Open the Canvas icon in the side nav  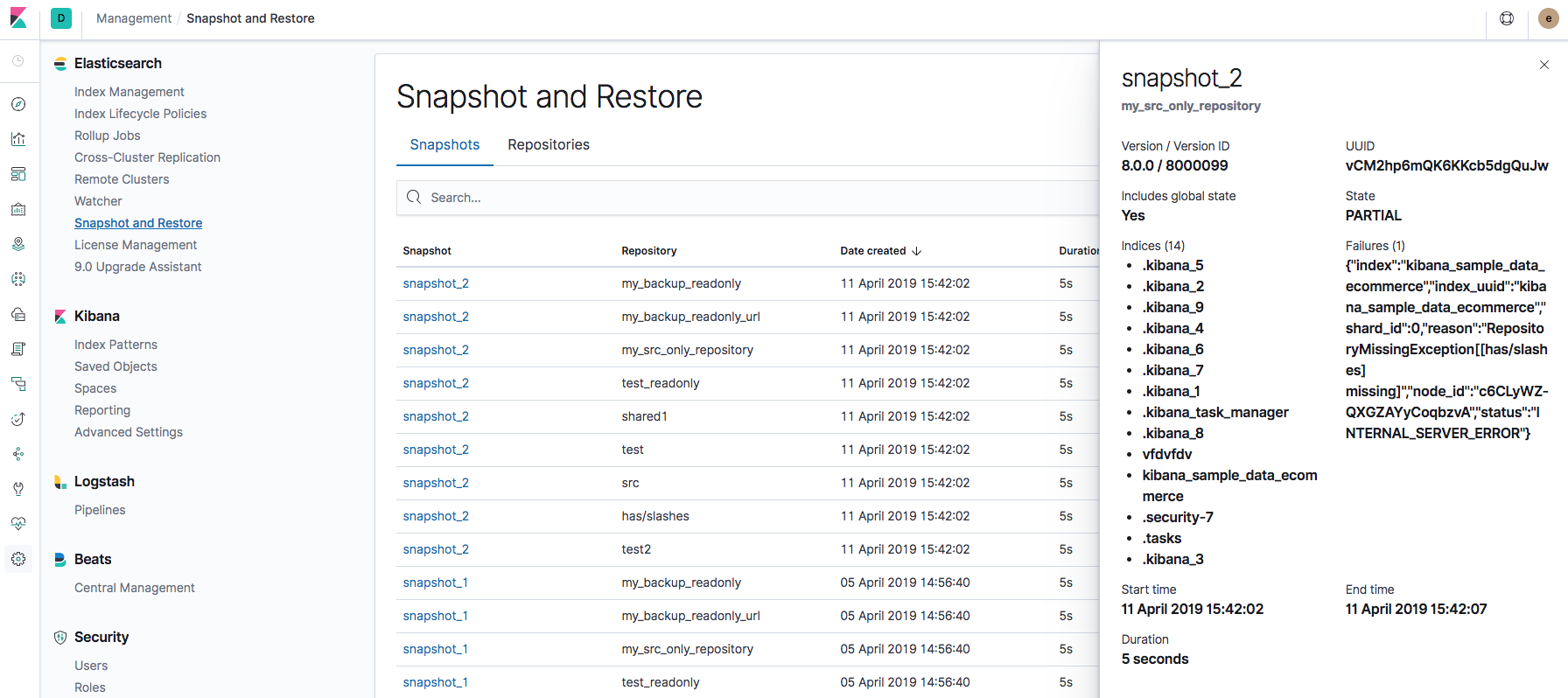point(18,209)
